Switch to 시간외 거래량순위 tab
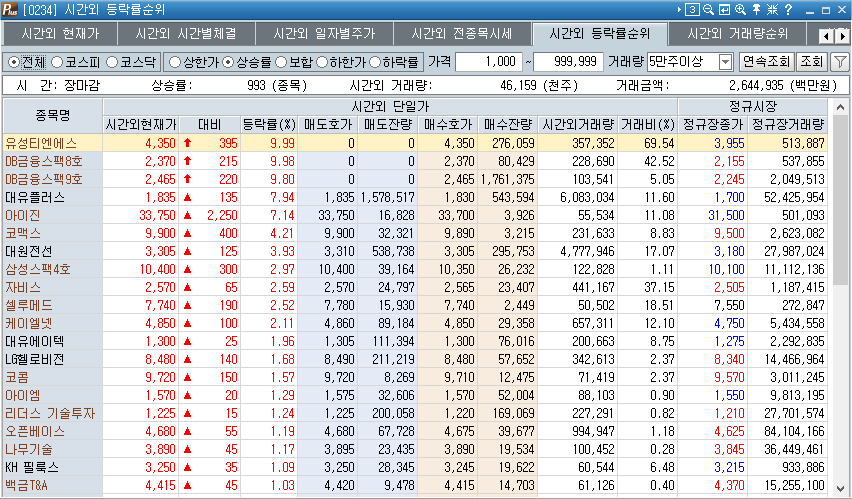 point(737,34)
